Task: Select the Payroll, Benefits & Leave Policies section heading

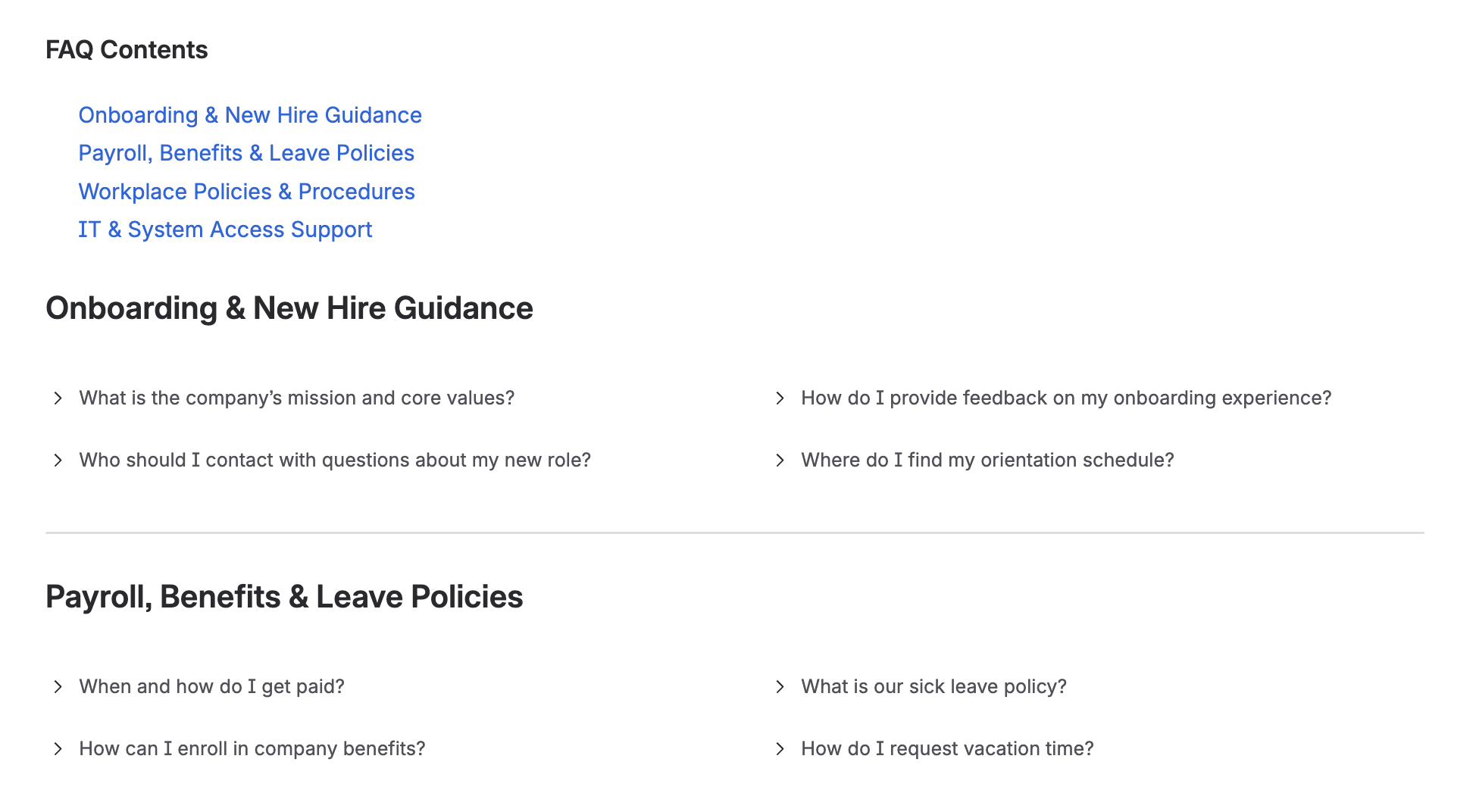Action: coord(284,596)
